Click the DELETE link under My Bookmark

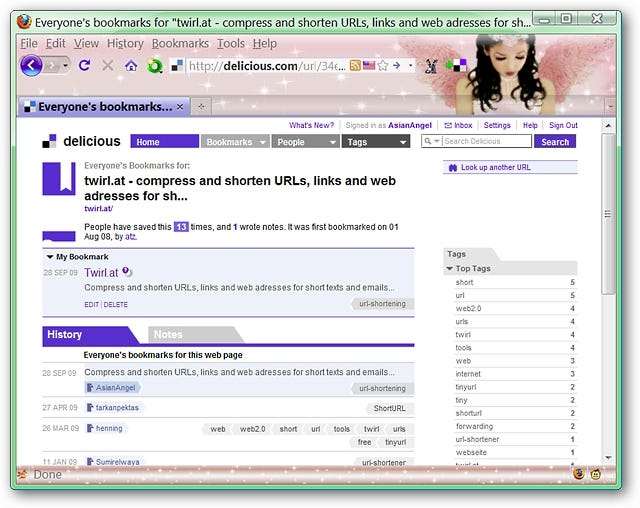pyautogui.click(x=116, y=304)
